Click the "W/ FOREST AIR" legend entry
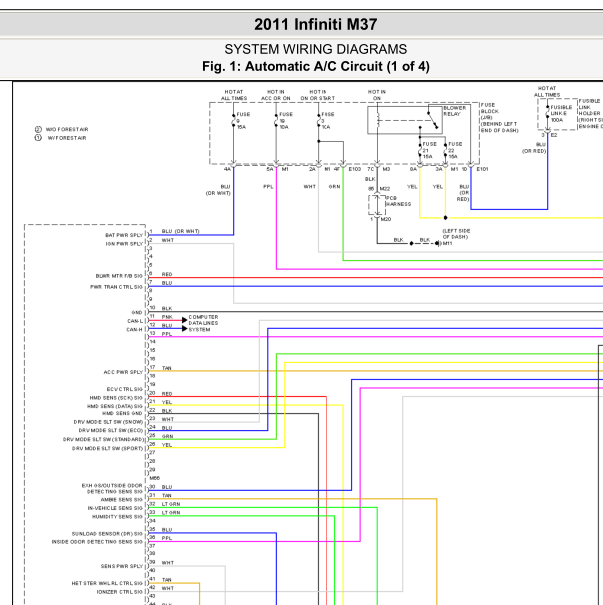The width and height of the screenshot is (603, 605). 61,138
